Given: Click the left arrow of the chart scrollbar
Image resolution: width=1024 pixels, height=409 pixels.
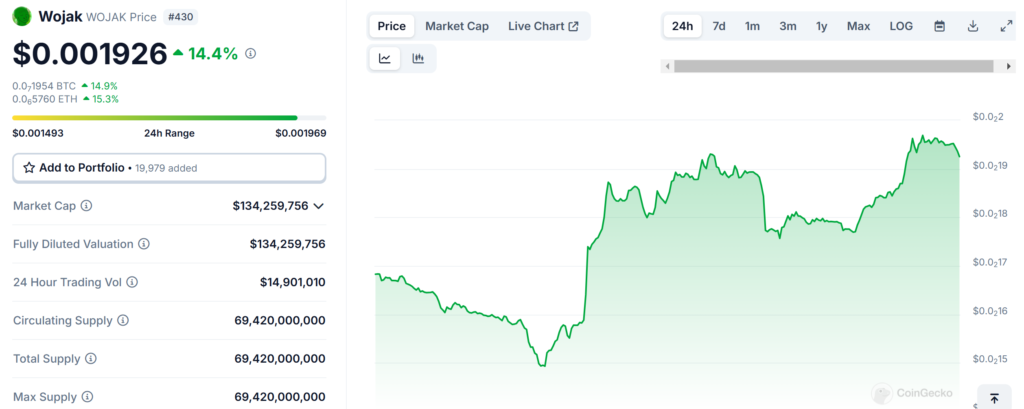Looking at the screenshot, I should pos(667,67).
